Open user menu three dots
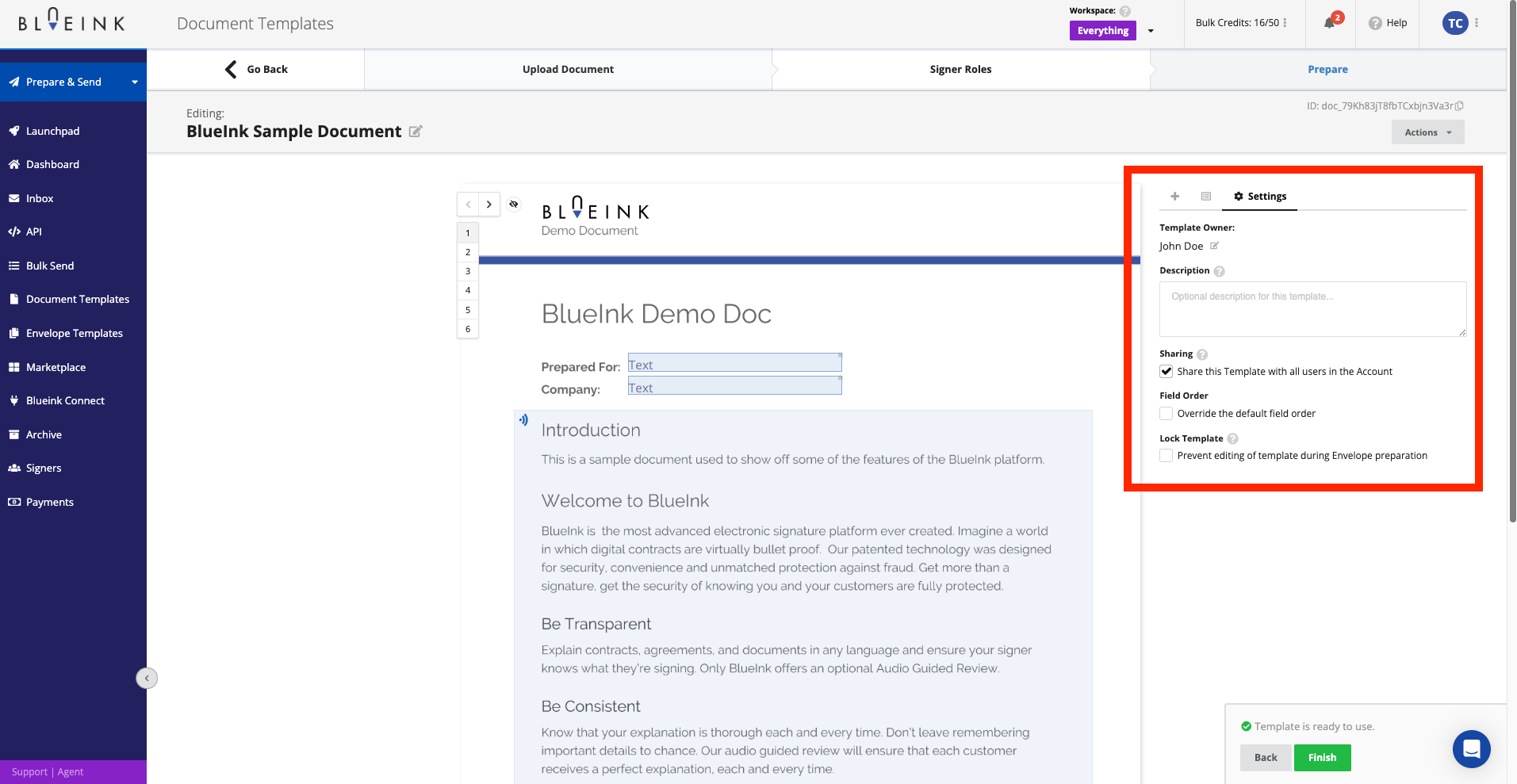 click(1477, 23)
